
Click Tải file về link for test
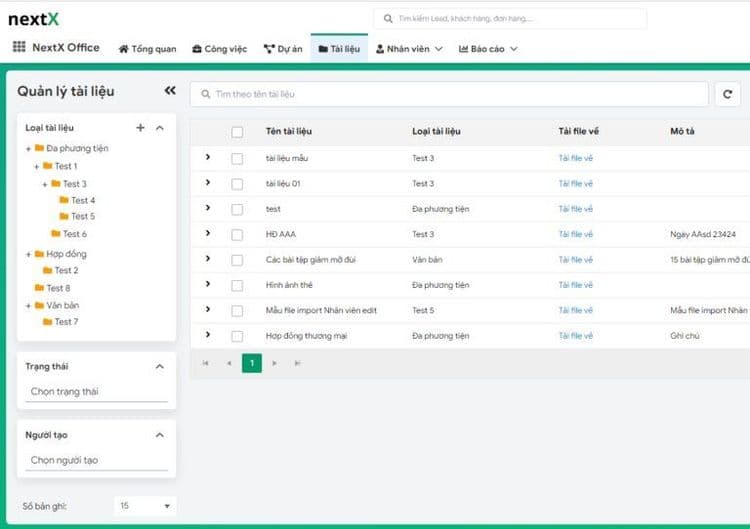point(575,209)
